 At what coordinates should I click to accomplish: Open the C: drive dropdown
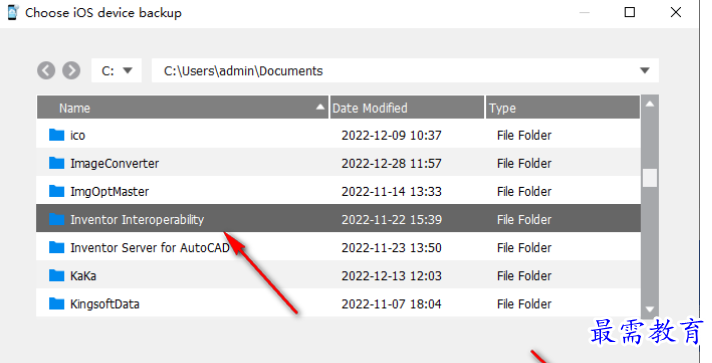click(117, 70)
